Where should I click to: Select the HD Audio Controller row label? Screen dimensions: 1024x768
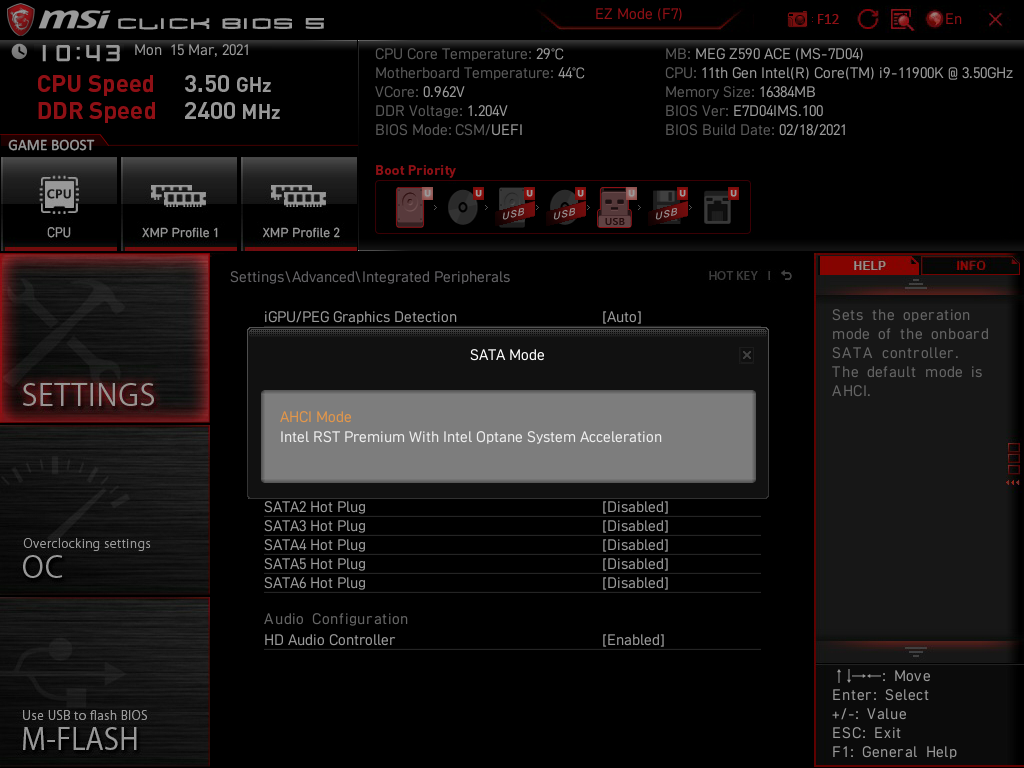tap(329, 640)
